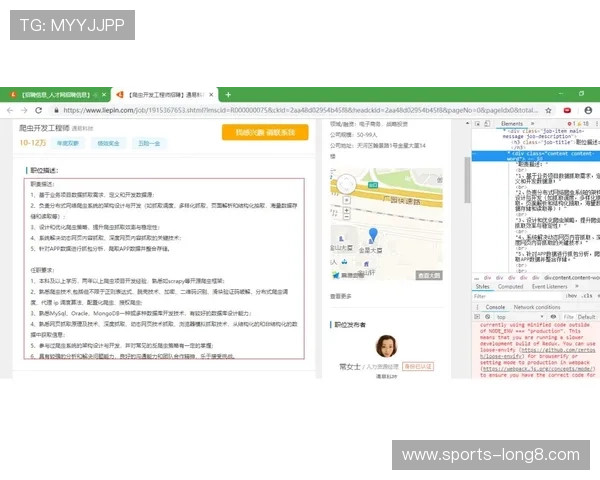Open the Styles tab in DevTools
Viewport: 600px width, 480px height.
(482, 286)
